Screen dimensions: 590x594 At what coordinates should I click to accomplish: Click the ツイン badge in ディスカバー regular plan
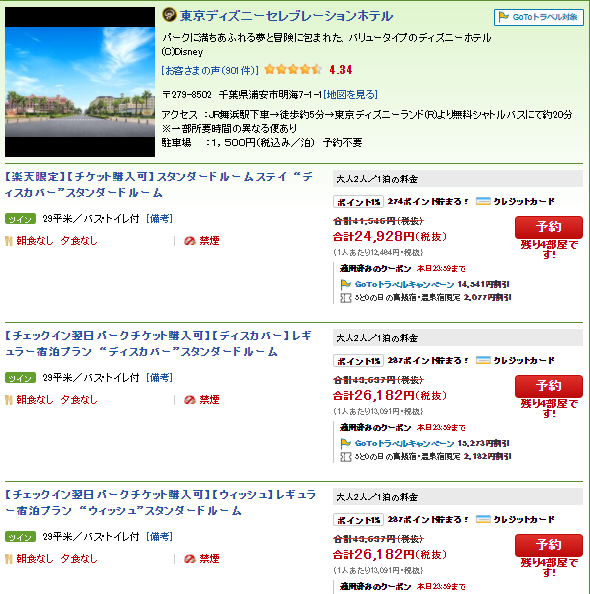20,378
